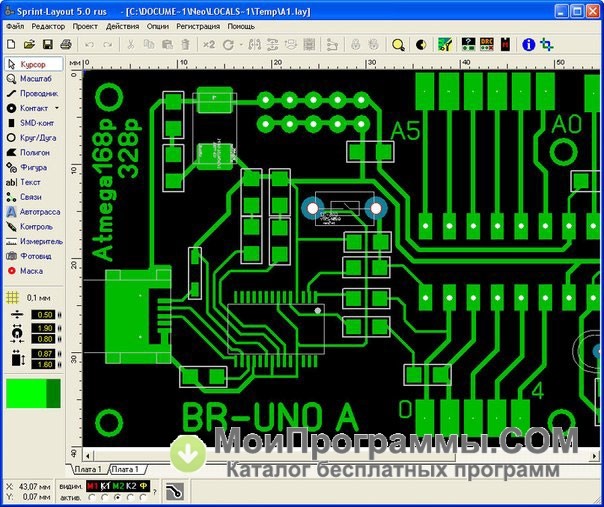This screenshot has height=507, width=604.
Task: Click the 1.90 pad outer diameter field
Action: click(x=43, y=328)
